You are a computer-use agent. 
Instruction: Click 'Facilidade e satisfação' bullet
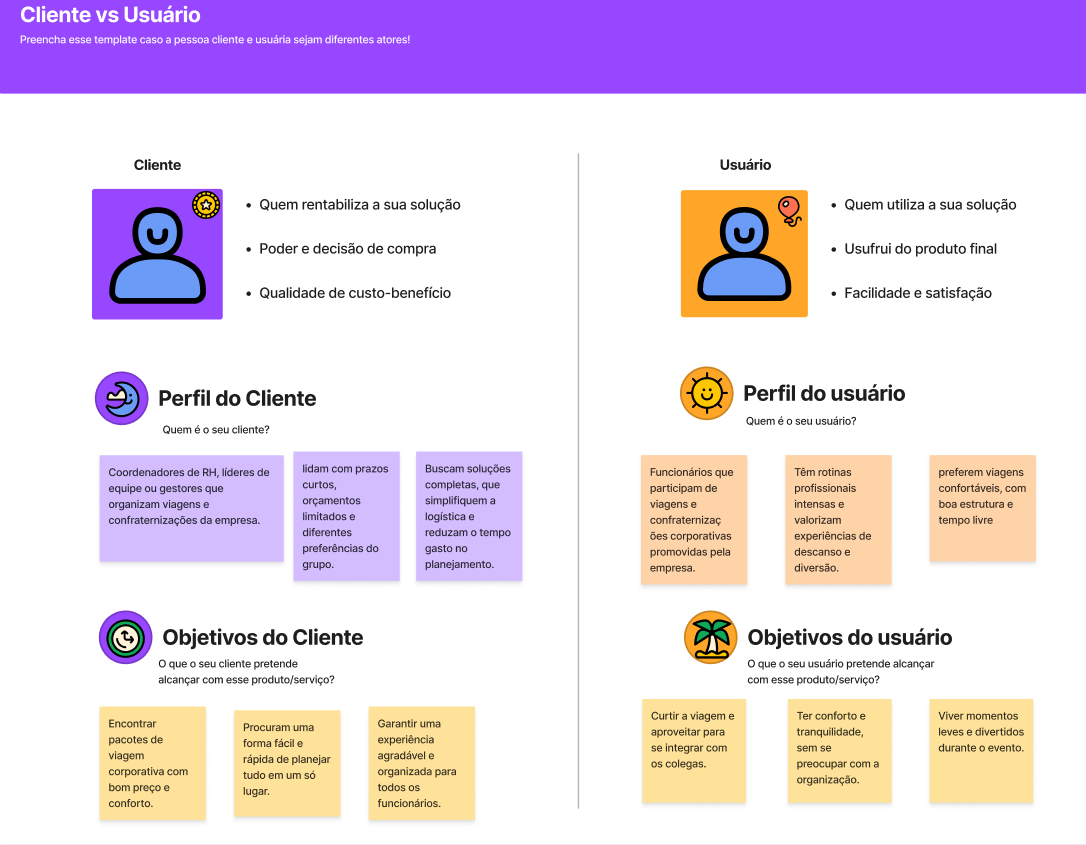[918, 293]
